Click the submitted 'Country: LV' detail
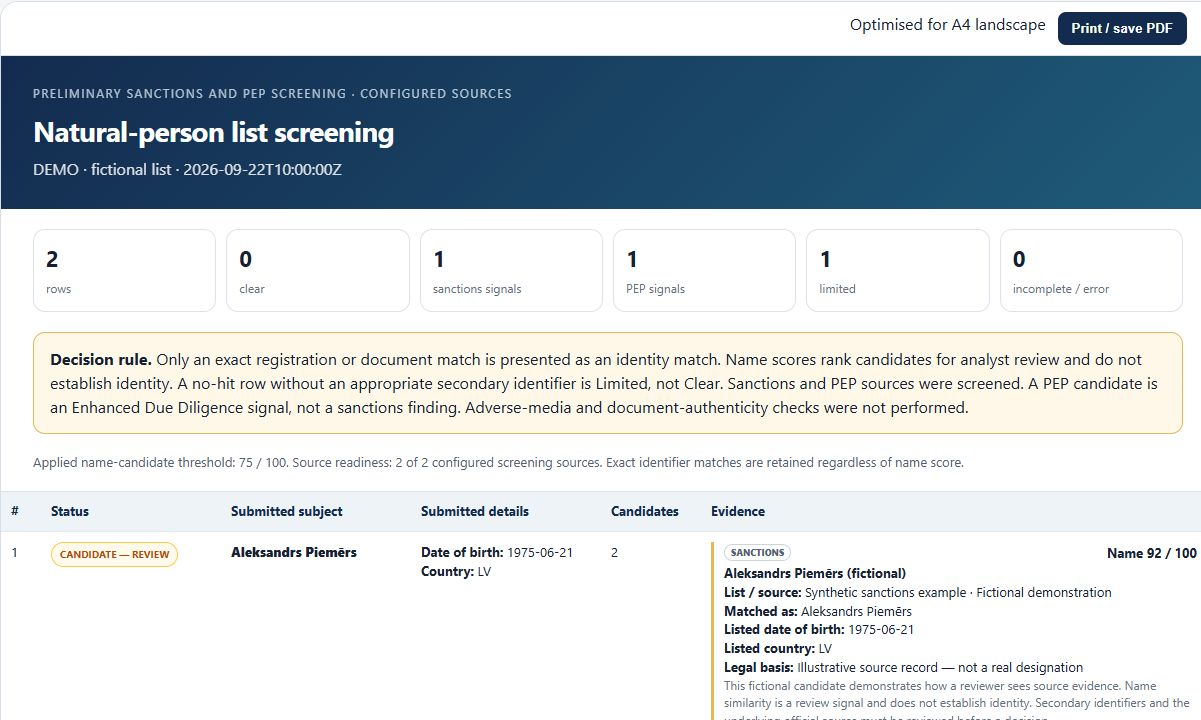This screenshot has width=1201, height=720. pos(456,571)
